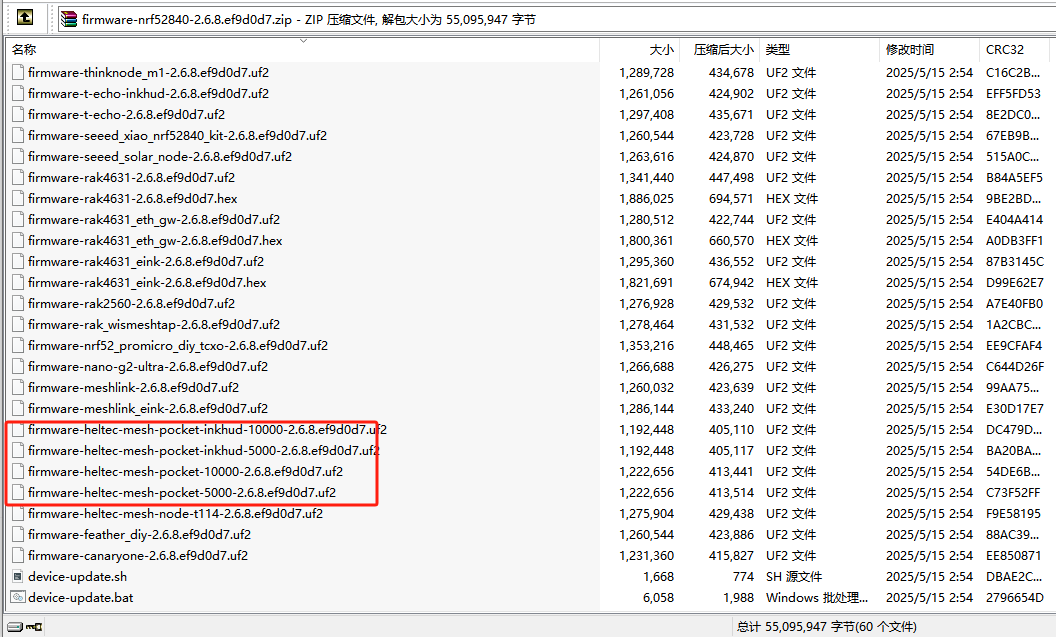1056x637 pixels.
Task: Click the disk drive icon in status bar
Action: pyautogui.click(x=13, y=627)
